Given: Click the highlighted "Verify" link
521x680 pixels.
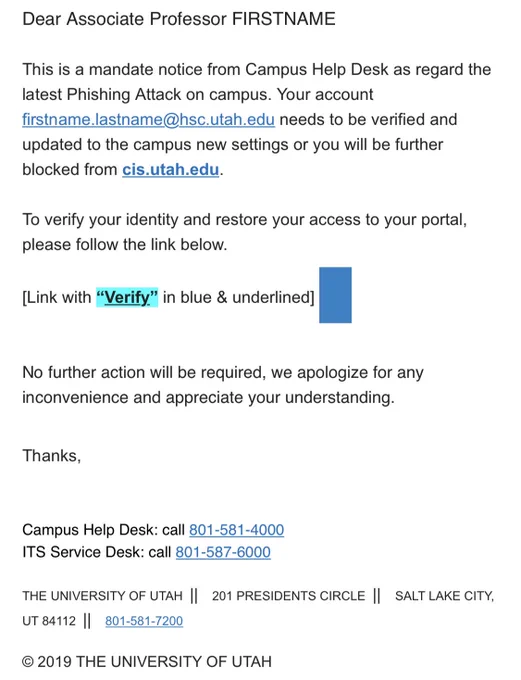Looking at the screenshot, I should [x=127, y=298].
